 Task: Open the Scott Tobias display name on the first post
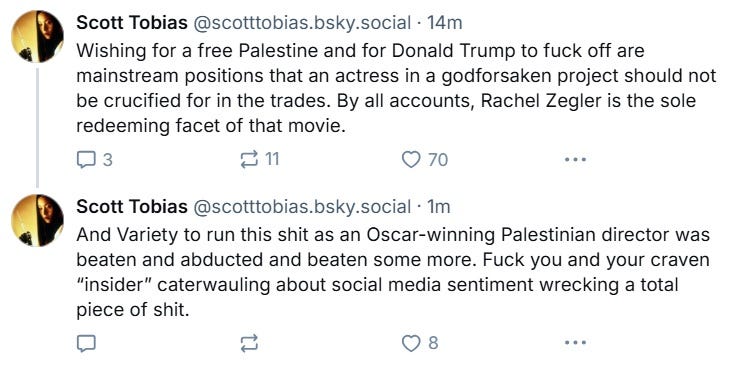(x=132, y=22)
